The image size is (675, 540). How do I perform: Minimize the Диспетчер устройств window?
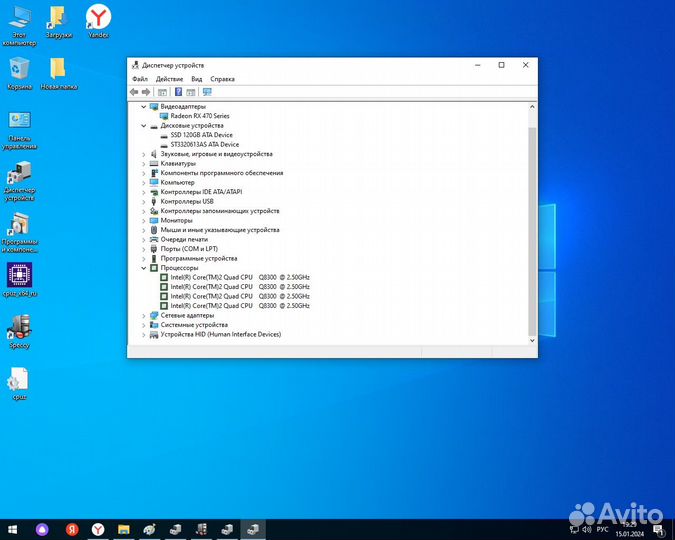pyautogui.click(x=477, y=65)
